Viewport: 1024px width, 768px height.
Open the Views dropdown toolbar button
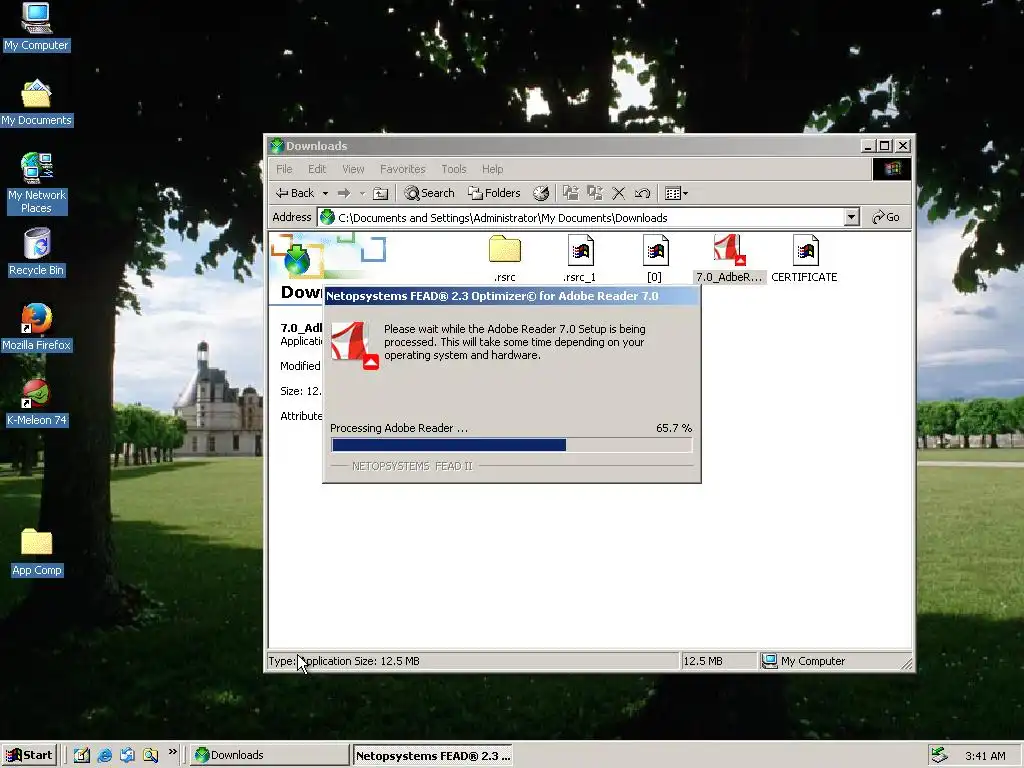(x=676, y=193)
